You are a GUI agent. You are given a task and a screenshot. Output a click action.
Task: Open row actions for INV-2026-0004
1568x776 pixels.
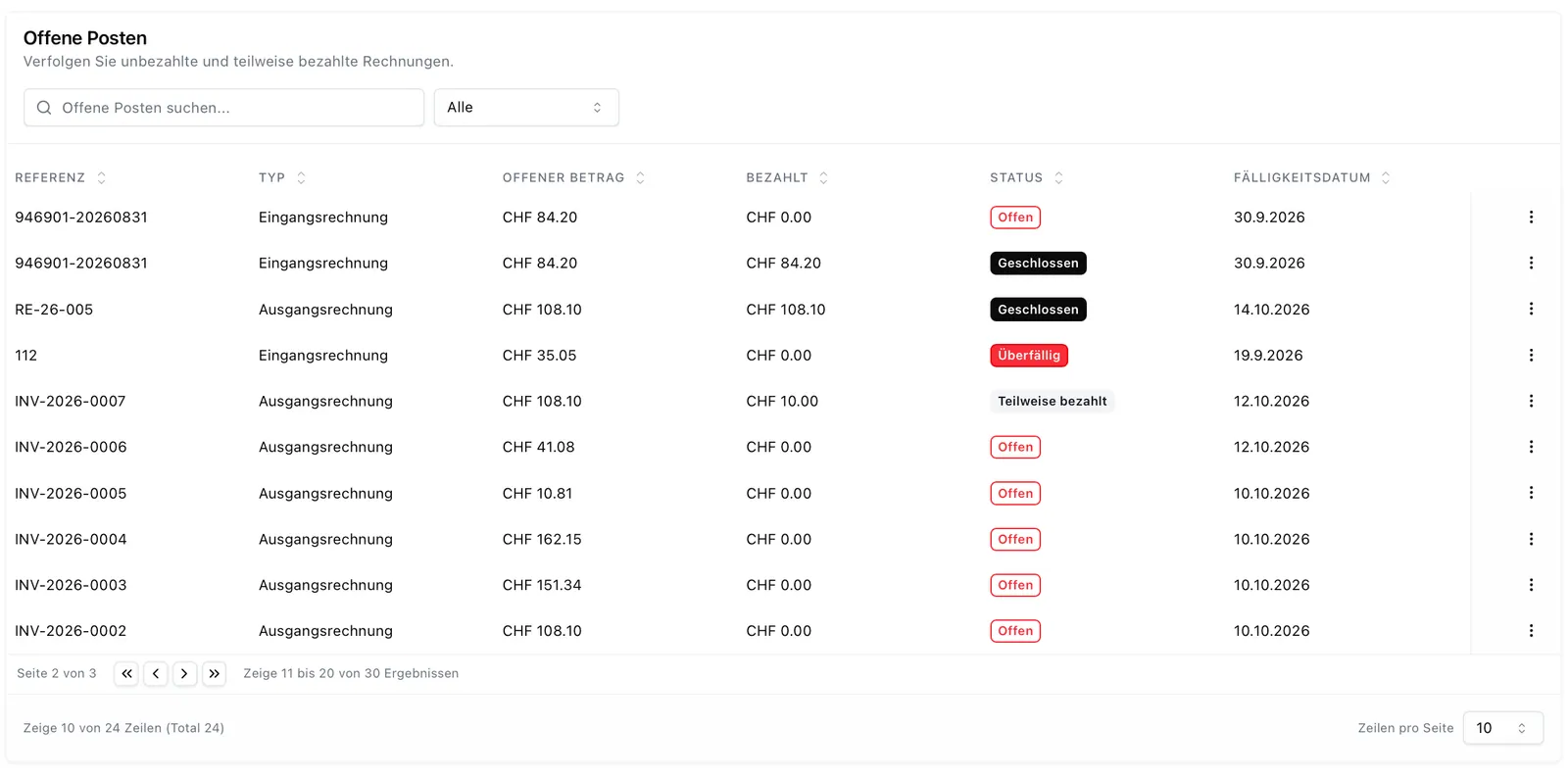(x=1531, y=539)
